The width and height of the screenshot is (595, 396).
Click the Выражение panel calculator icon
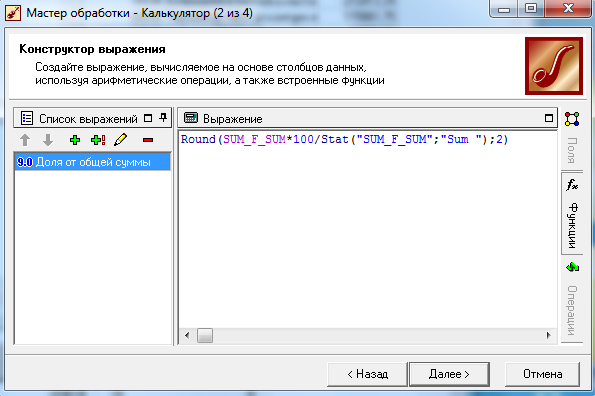click(x=191, y=118)
